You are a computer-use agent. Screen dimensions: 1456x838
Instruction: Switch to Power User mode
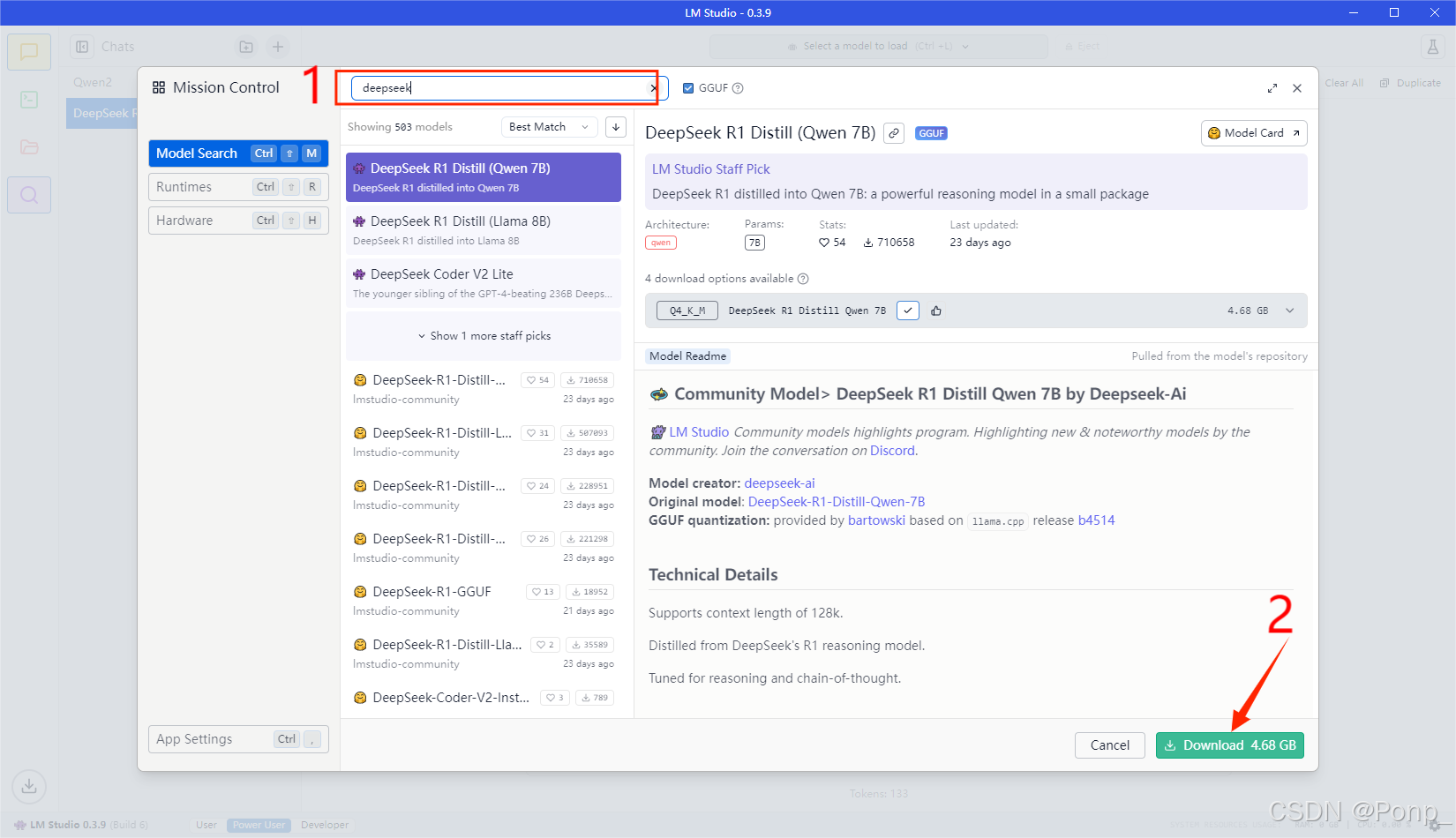click(x=259, y=826)
